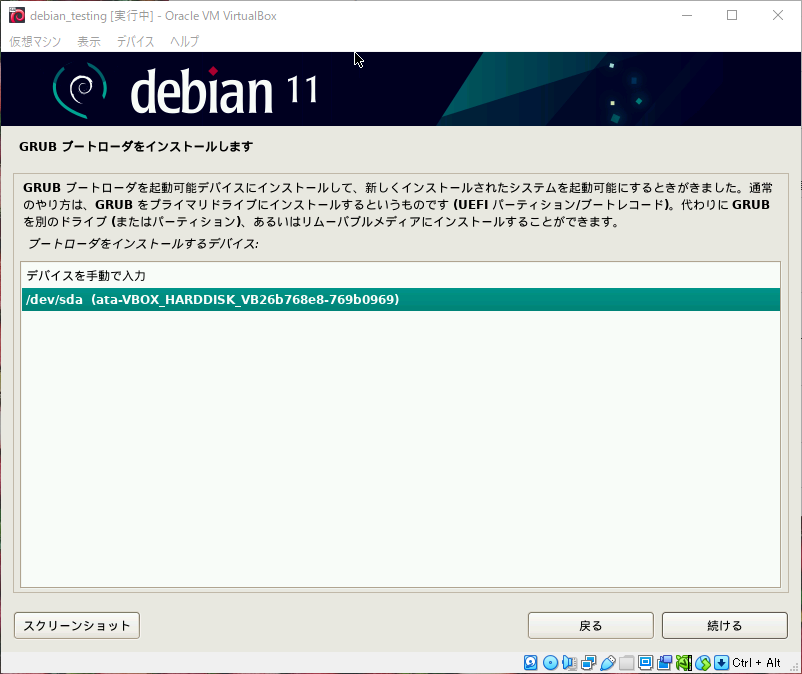Click the display status icon
Screen dimensions: 802x674
[x=645, y=663]
